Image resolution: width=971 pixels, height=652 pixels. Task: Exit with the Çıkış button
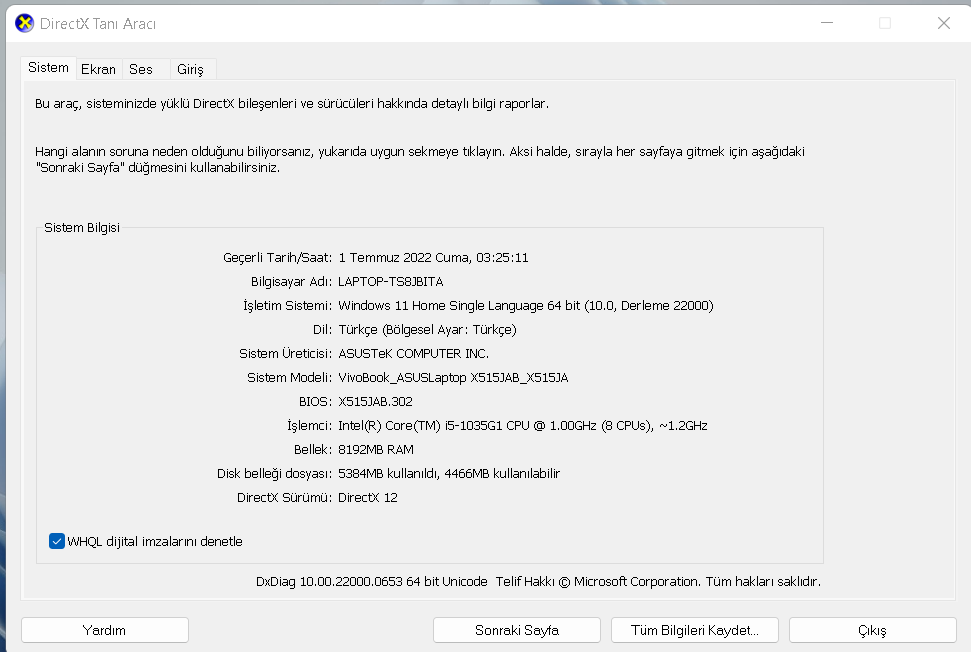click(x=873, y=630)
